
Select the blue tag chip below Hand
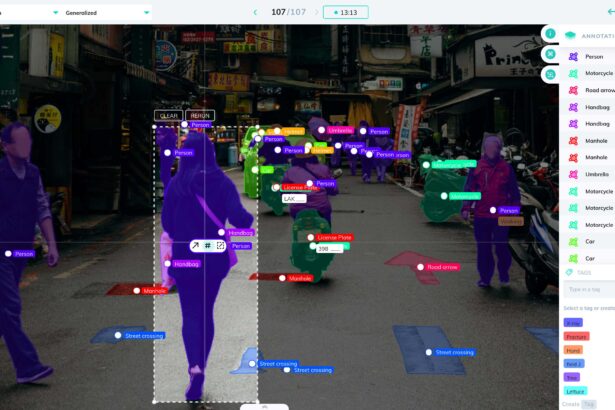[574, 364]
